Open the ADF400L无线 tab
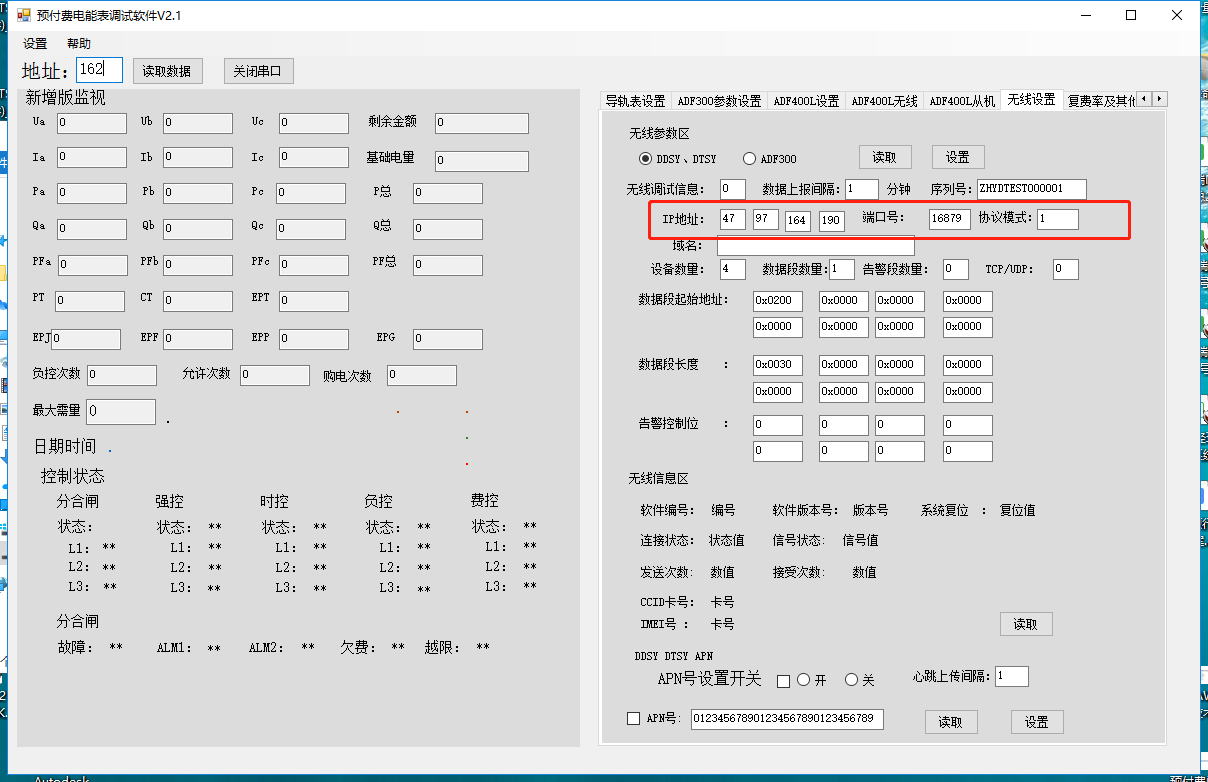Image resolution: width=1208 pixels, height=782 pixels. click(x=884, y=101)
